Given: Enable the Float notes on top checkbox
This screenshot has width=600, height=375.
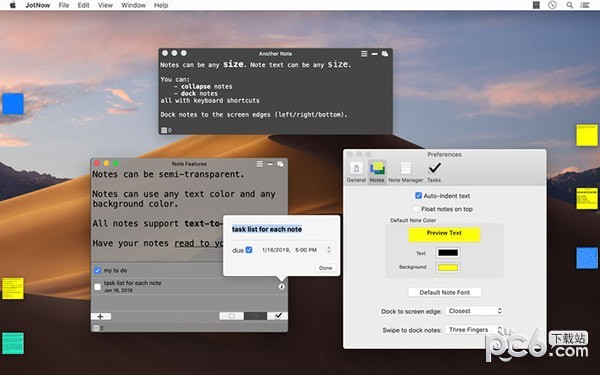Looking at the screenshot, I should [x=416, y=209].
